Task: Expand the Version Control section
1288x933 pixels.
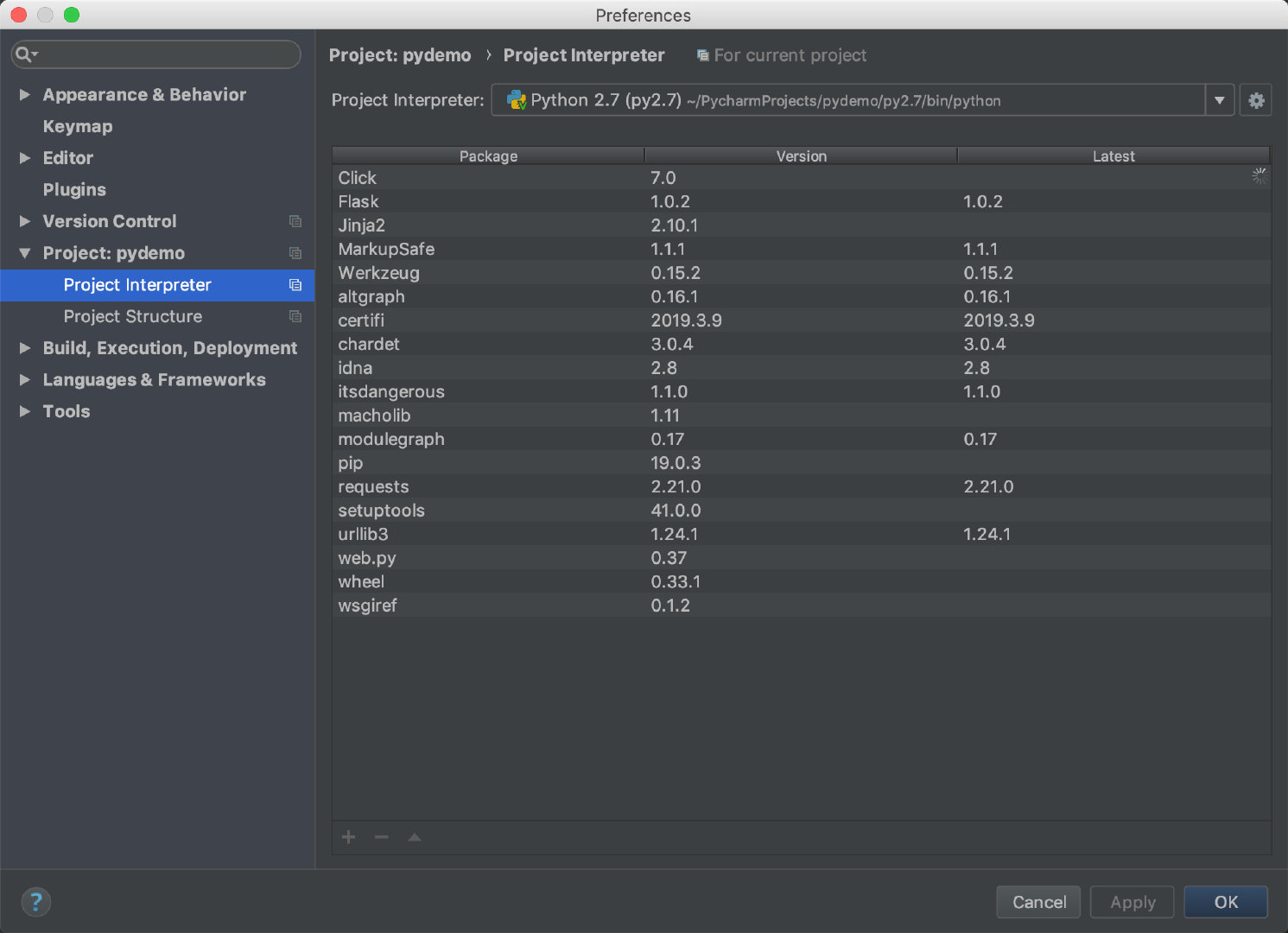Action: pyautogui.click(x=25, y=221)
